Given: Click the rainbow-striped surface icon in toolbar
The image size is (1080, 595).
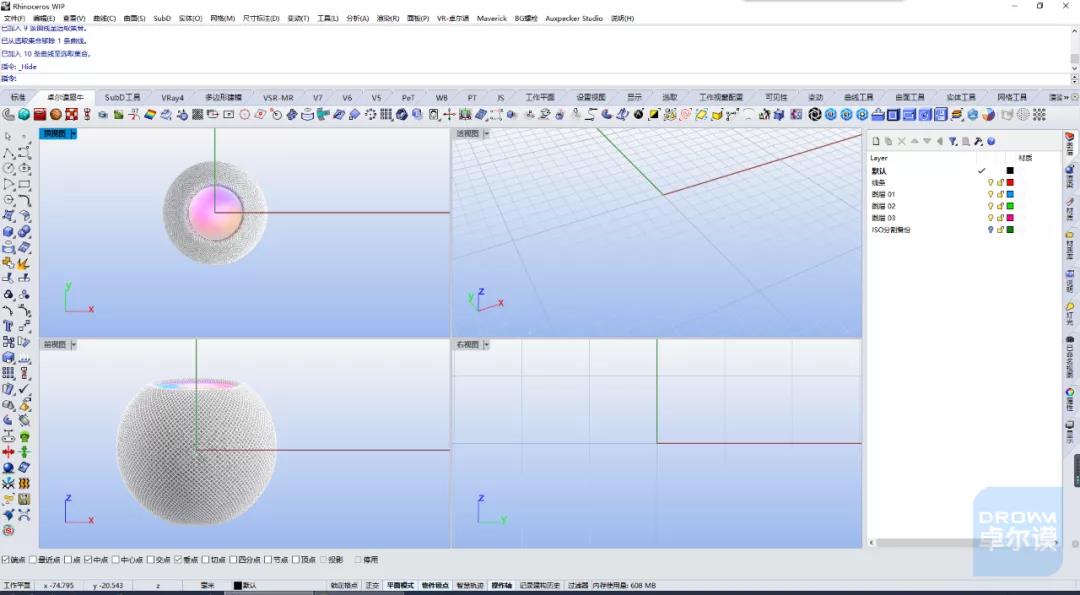Looking at the screenshot, I should [x=150, y=114].
